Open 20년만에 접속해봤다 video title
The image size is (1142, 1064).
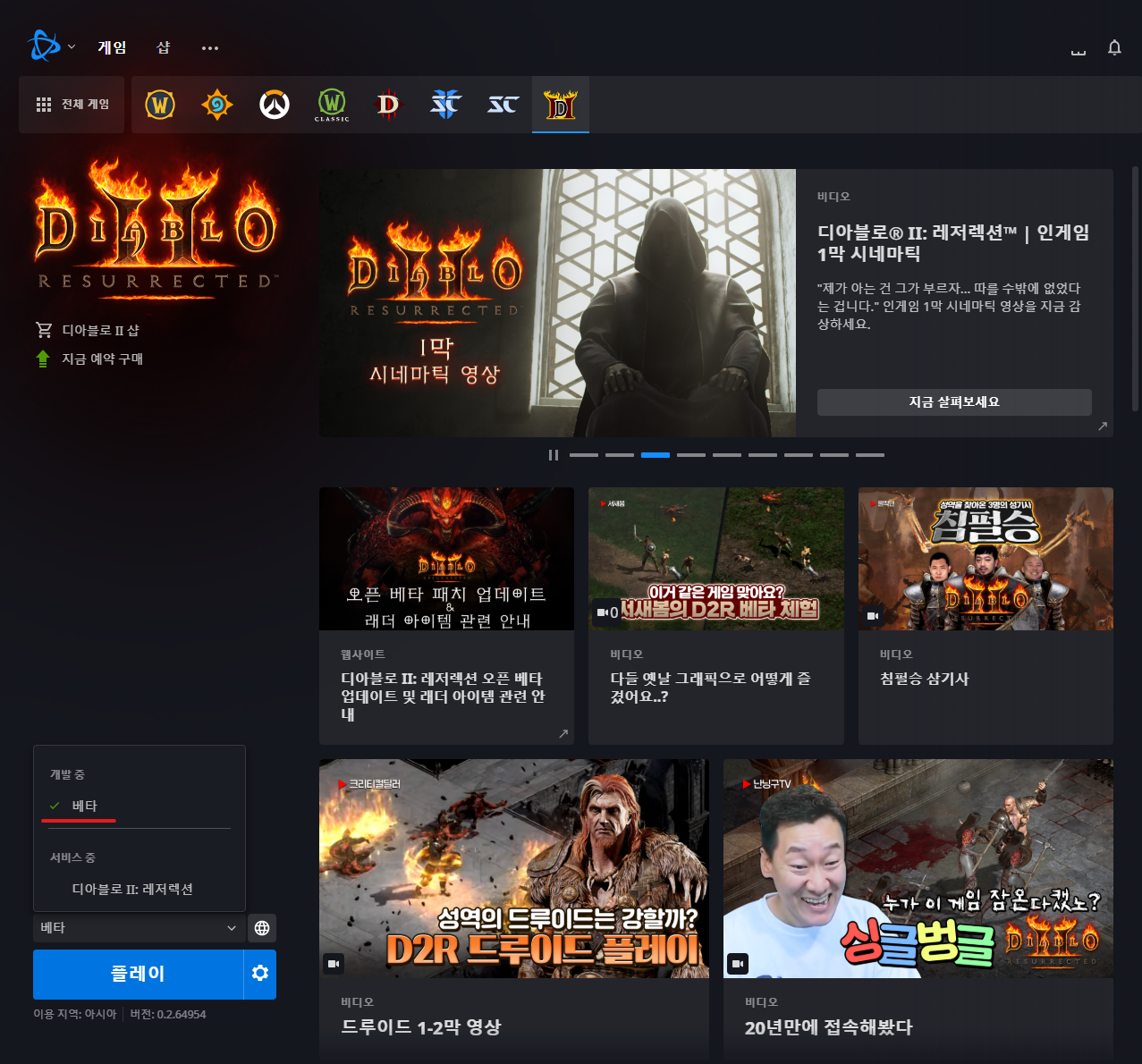[829, 1027]
